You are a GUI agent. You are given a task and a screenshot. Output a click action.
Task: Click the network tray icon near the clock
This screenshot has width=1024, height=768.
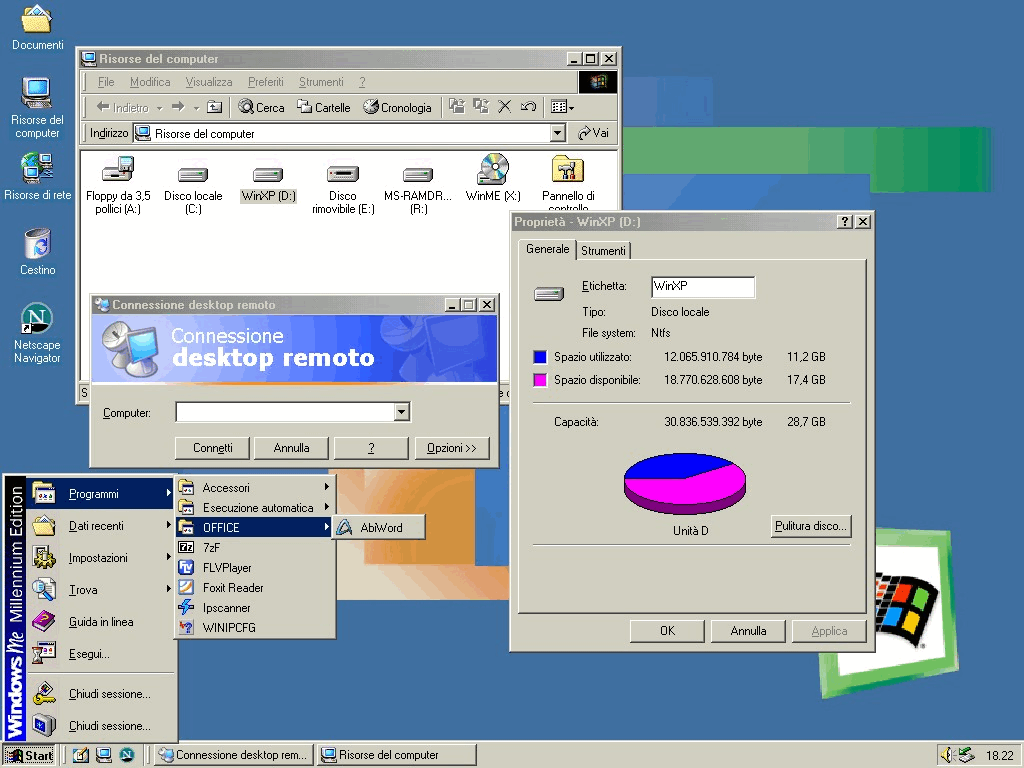pos(965,755)
